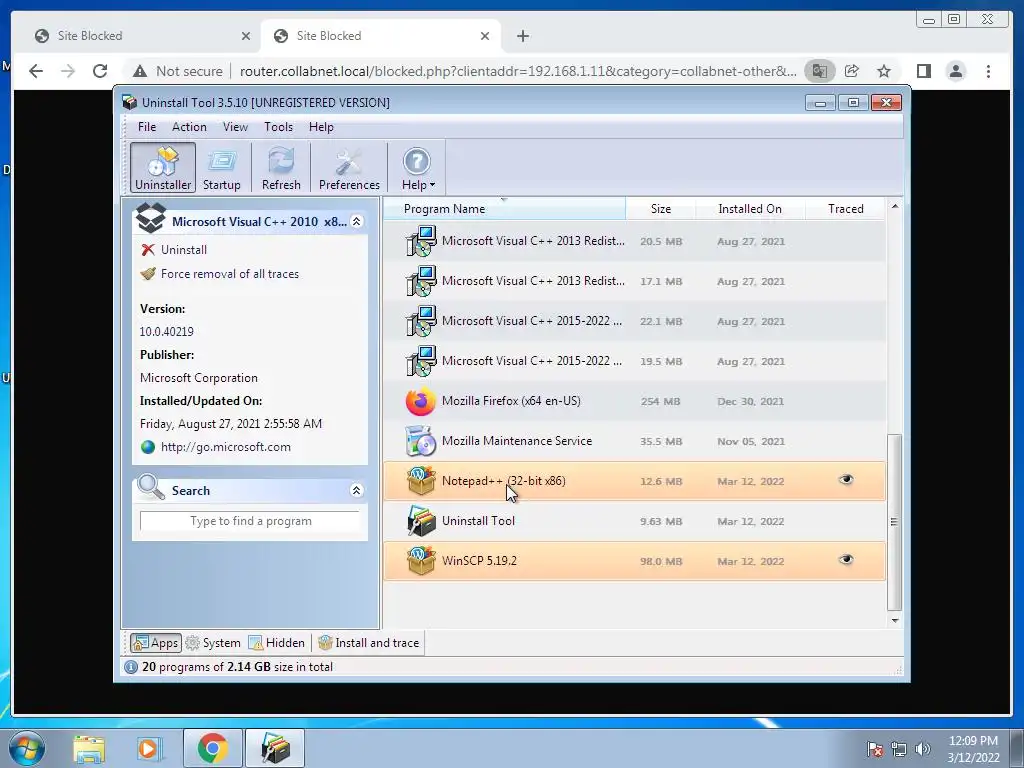1024x768 pixels.
Task: Open the Windows Start button
Action: (x=25, y=748)
